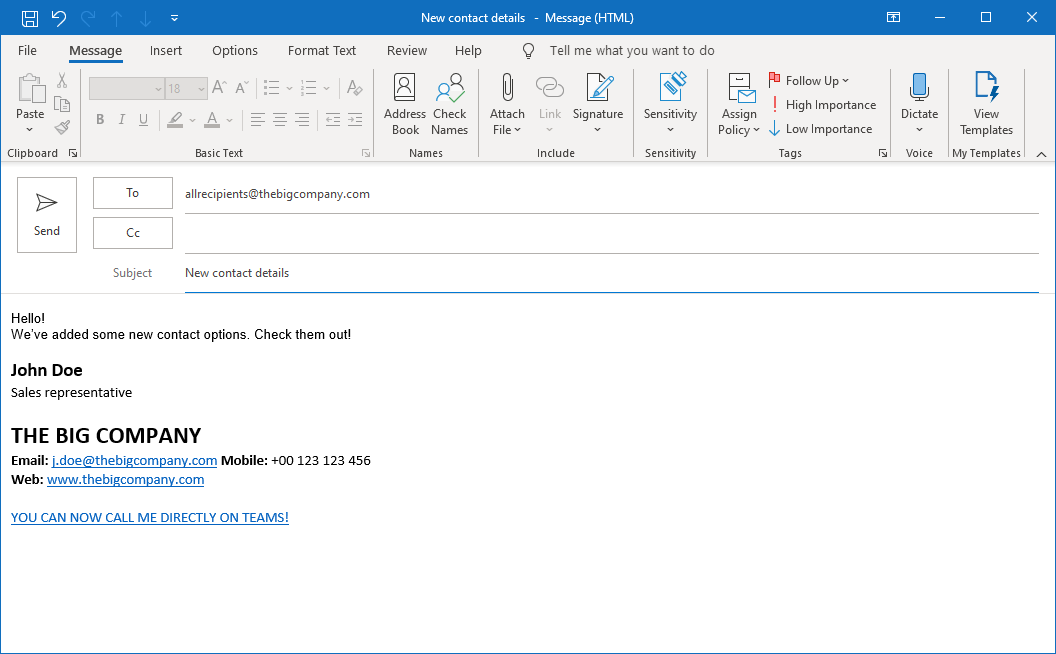1056x654 pixels.
Task: Click the Save icon in title bar
Action: click(30, 18)
